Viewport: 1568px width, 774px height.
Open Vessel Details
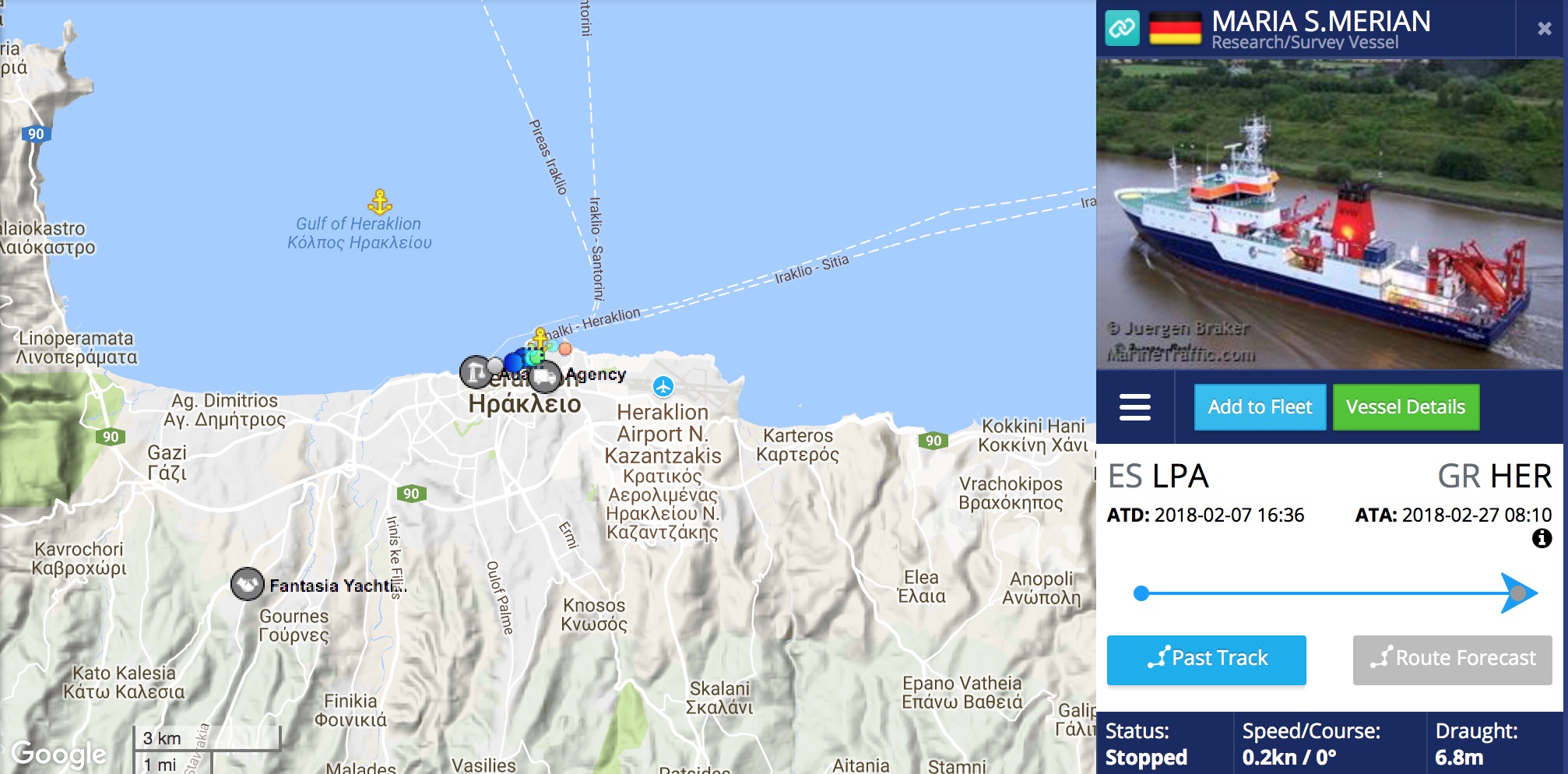click(1405, 407)
